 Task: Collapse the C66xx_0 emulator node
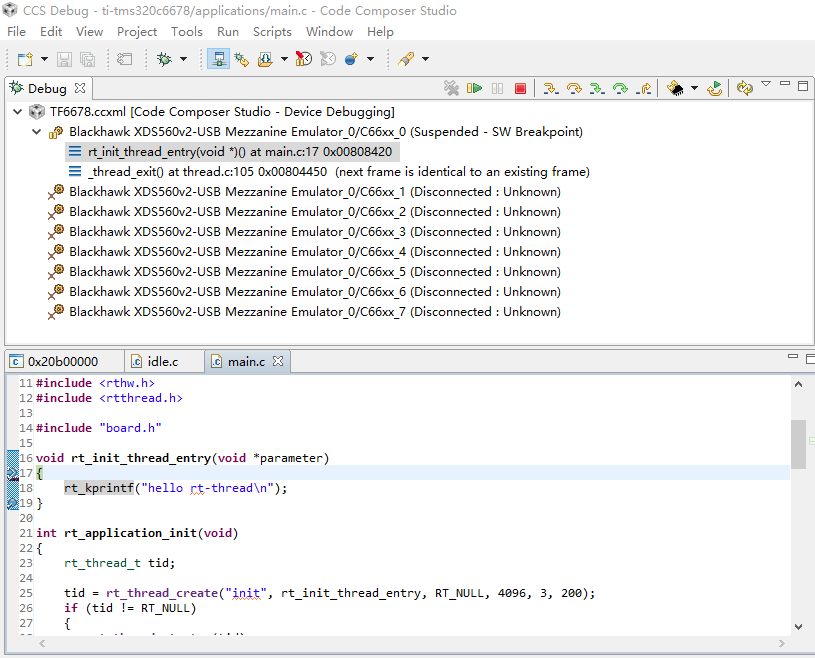(x=37, y=132)
